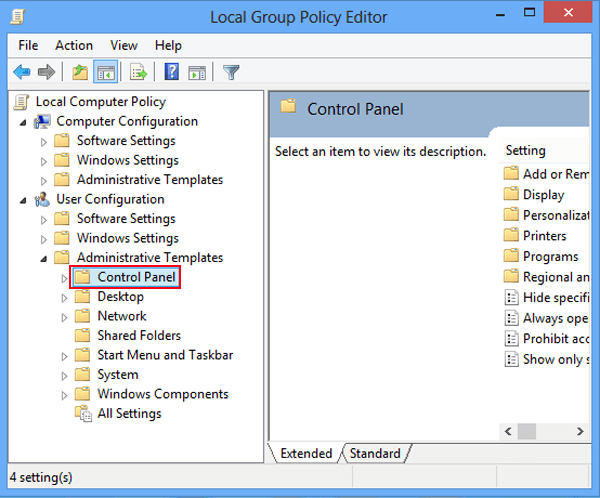Viewport: 600px width, 498px height.
Task: Expand the Control Panel tree node
Action: click(64, 278)
